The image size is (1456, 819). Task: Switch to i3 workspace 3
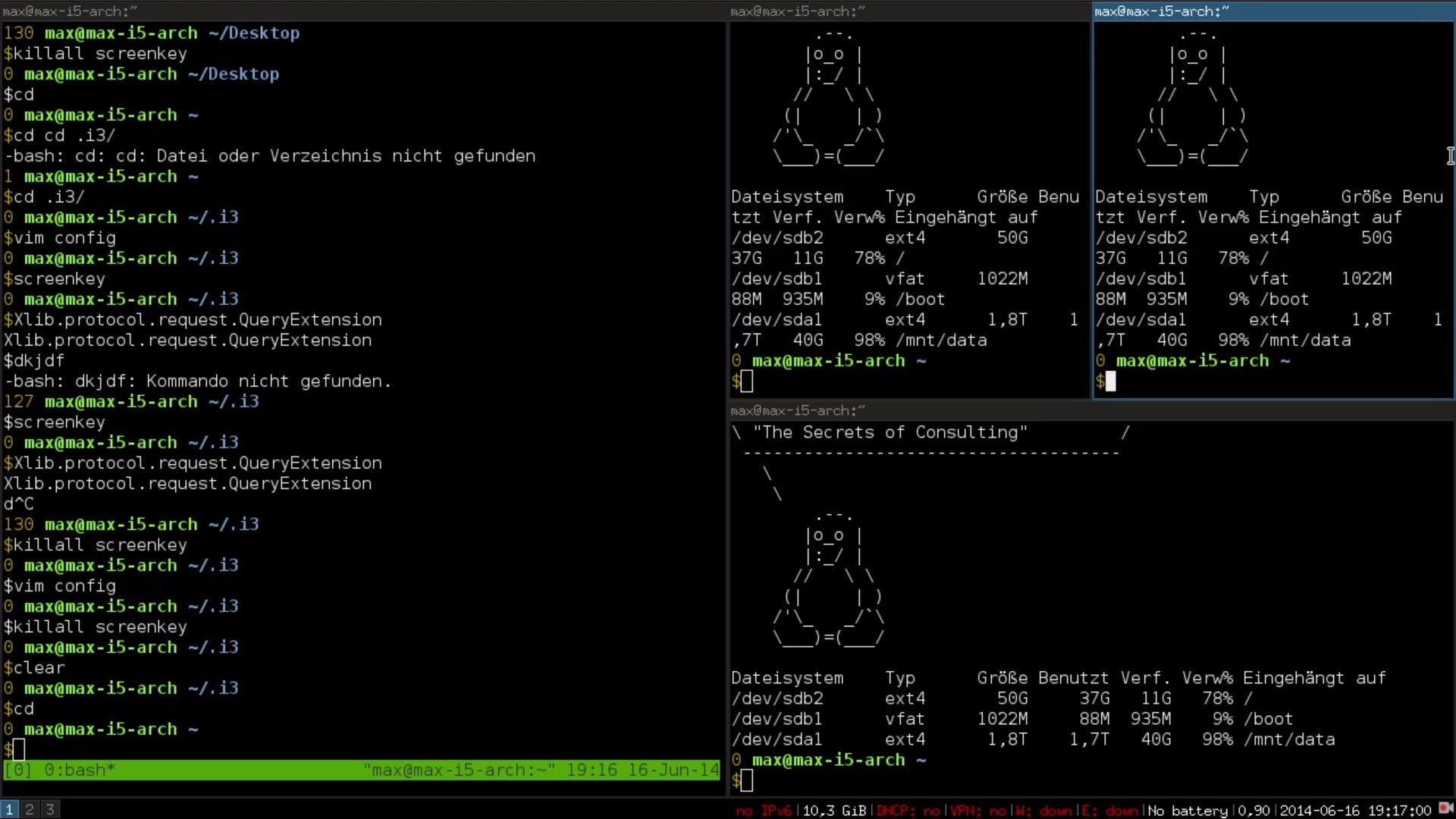click(50, 809)
